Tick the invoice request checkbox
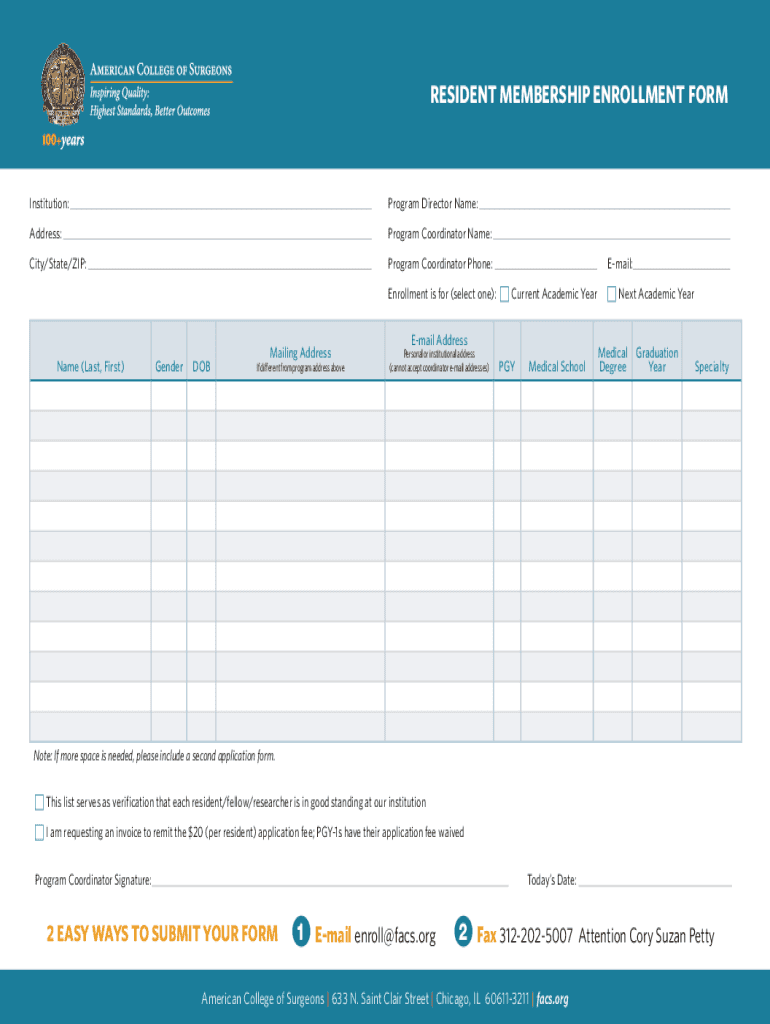770x1024 pixels. 40,832
